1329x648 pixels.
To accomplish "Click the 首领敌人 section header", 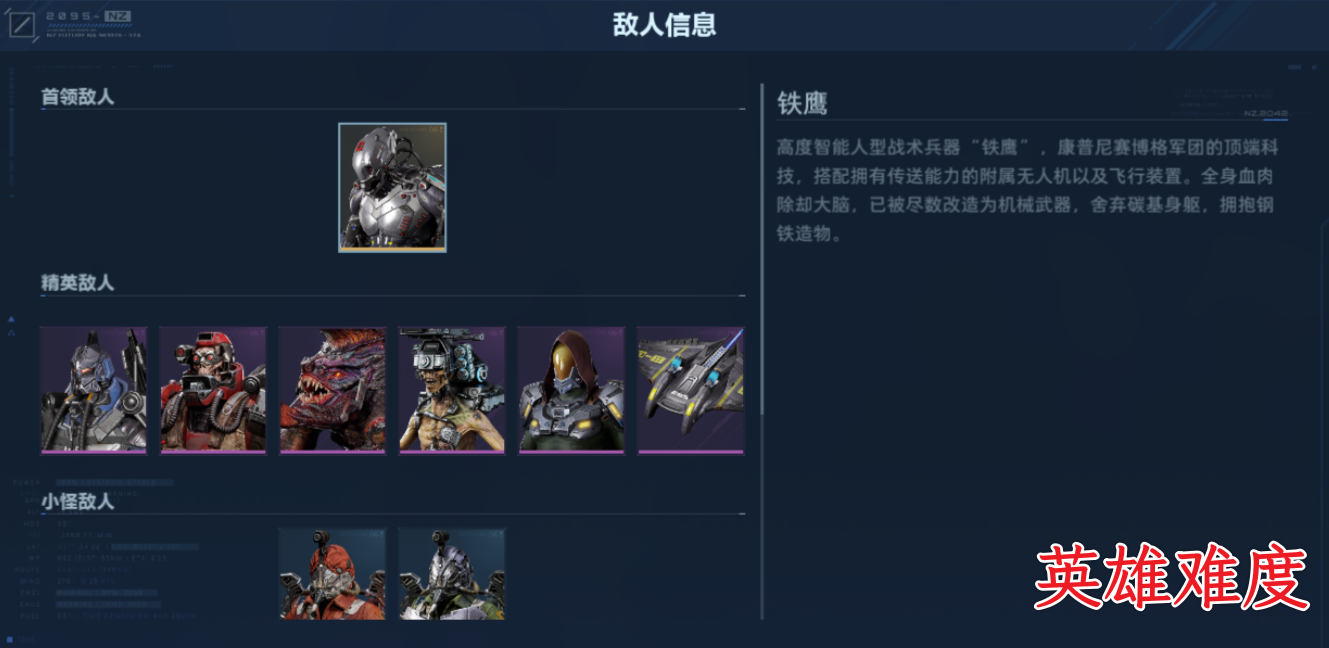I will [77, 97].
